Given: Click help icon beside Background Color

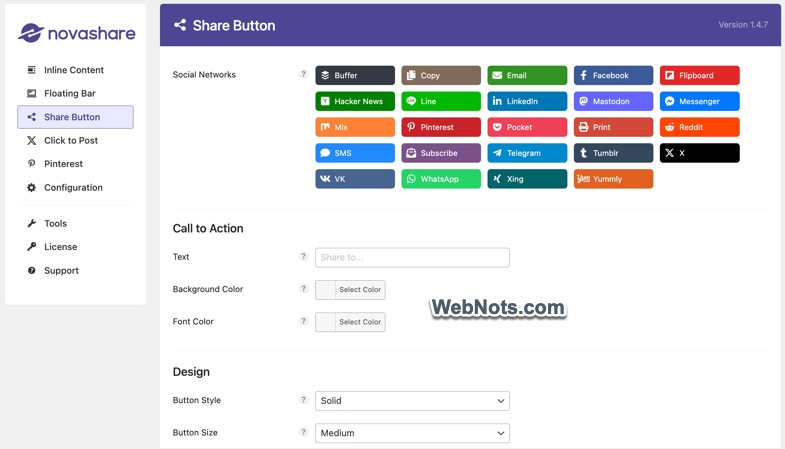Looking at the screenshot, I should (304, 289).
